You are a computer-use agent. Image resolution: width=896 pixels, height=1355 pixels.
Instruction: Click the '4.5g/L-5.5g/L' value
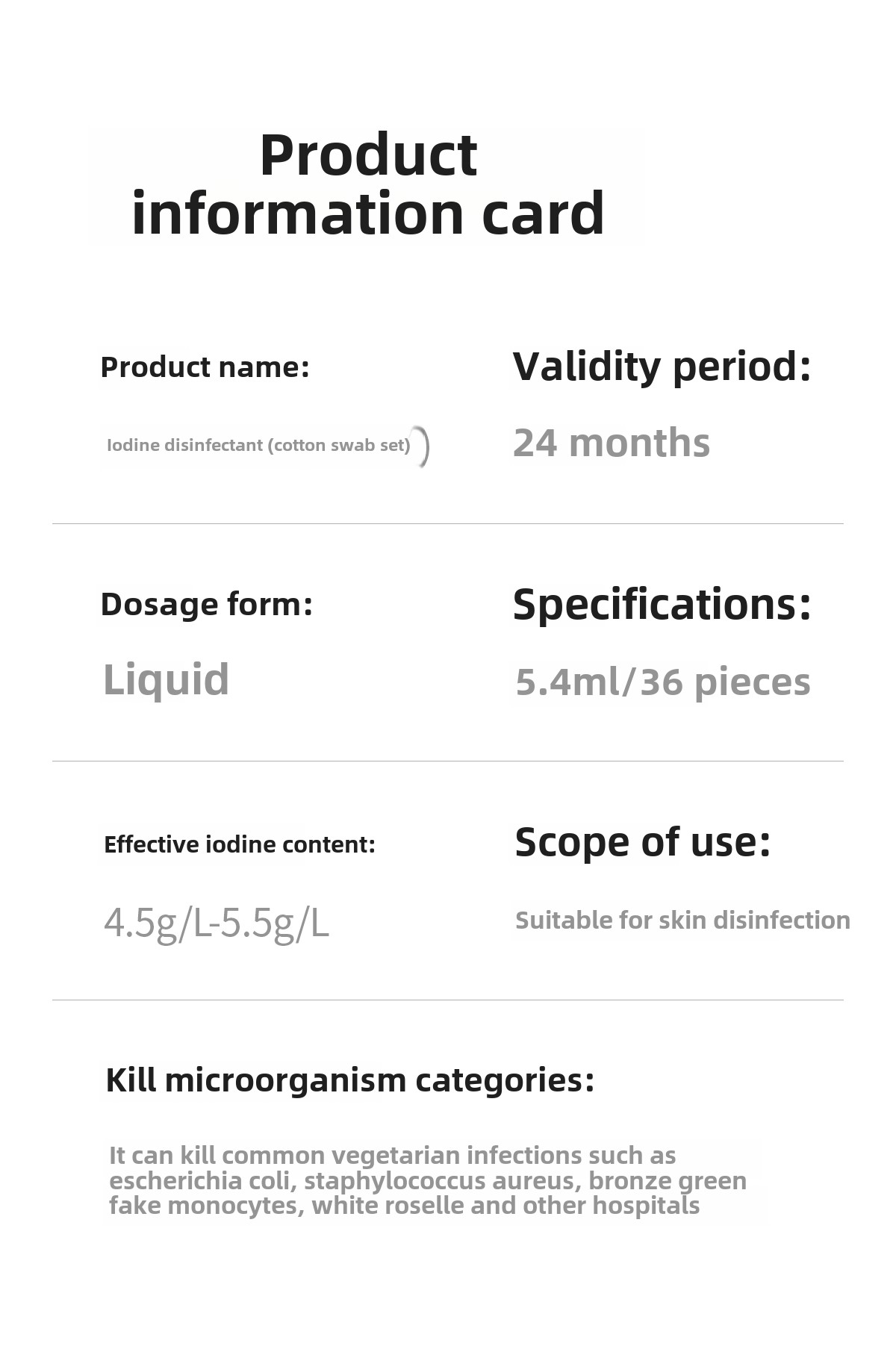[216, 923]
